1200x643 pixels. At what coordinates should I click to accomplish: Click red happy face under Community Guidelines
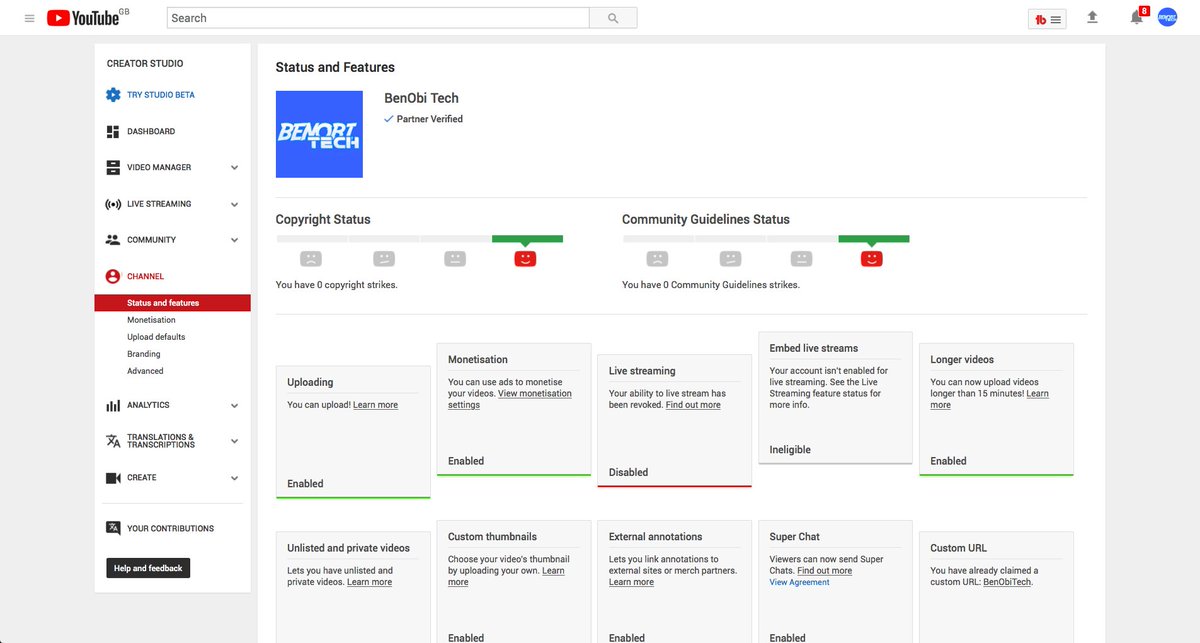coord(872,258)
